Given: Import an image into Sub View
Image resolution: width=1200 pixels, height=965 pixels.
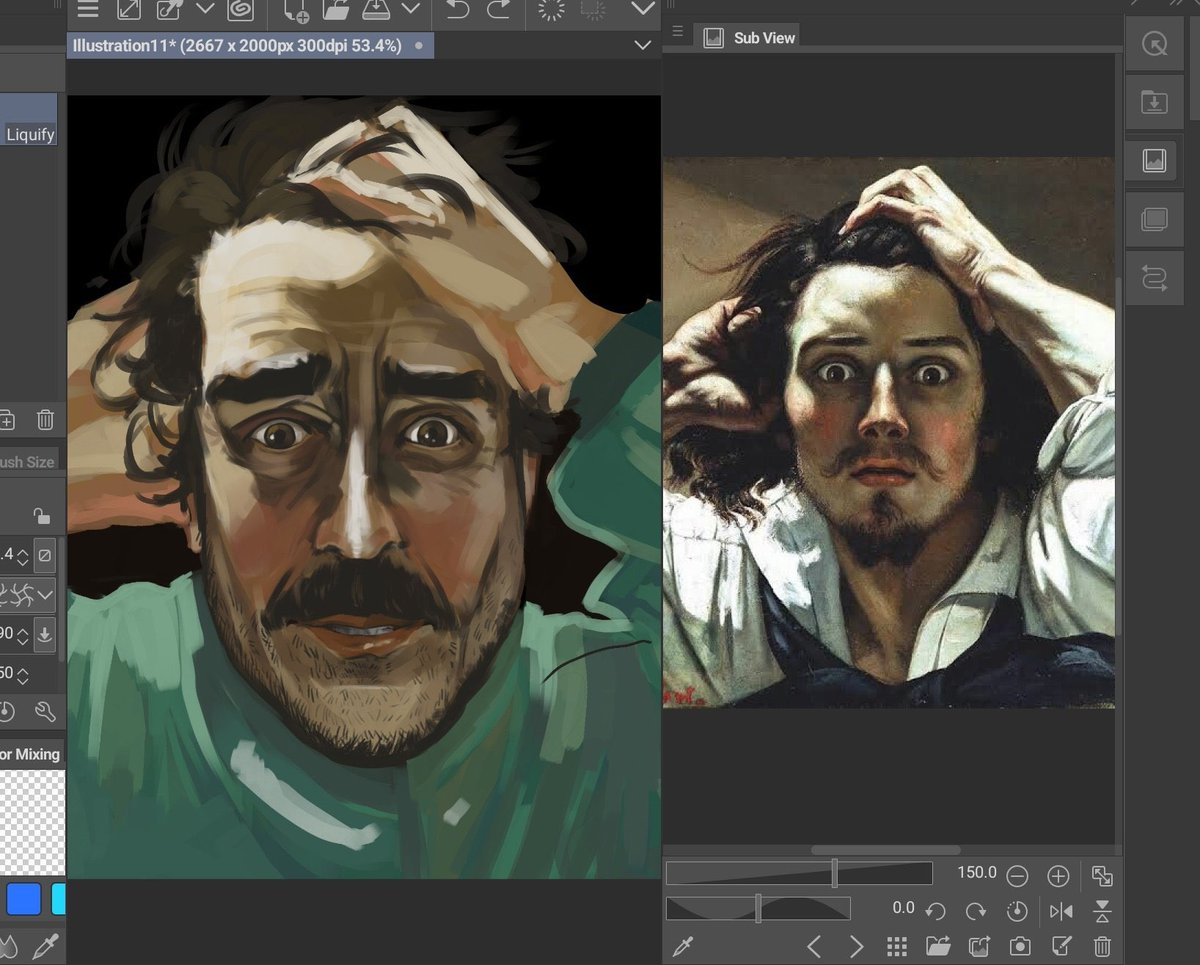Looking at the screenshot, I should tap(938, 946).
